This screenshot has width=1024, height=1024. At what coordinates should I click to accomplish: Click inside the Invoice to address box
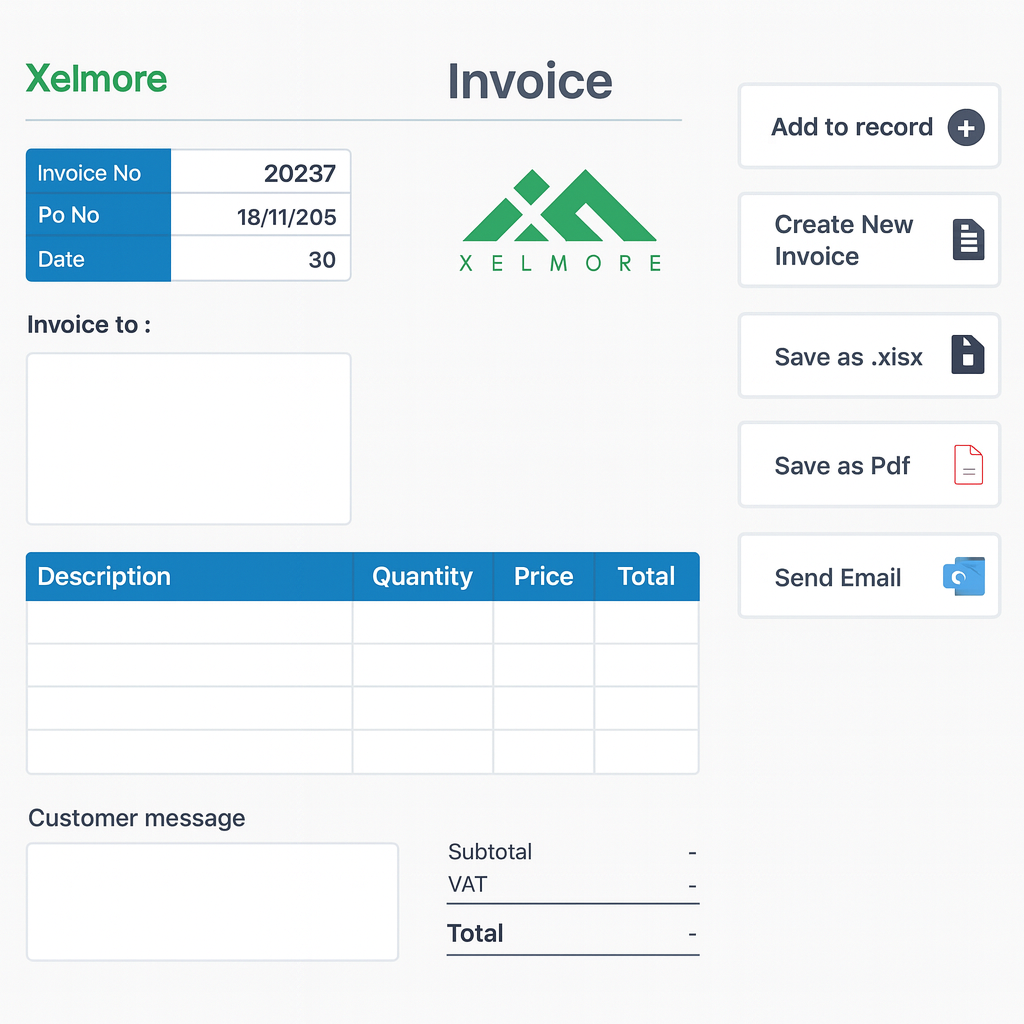(x=188, y=438)
